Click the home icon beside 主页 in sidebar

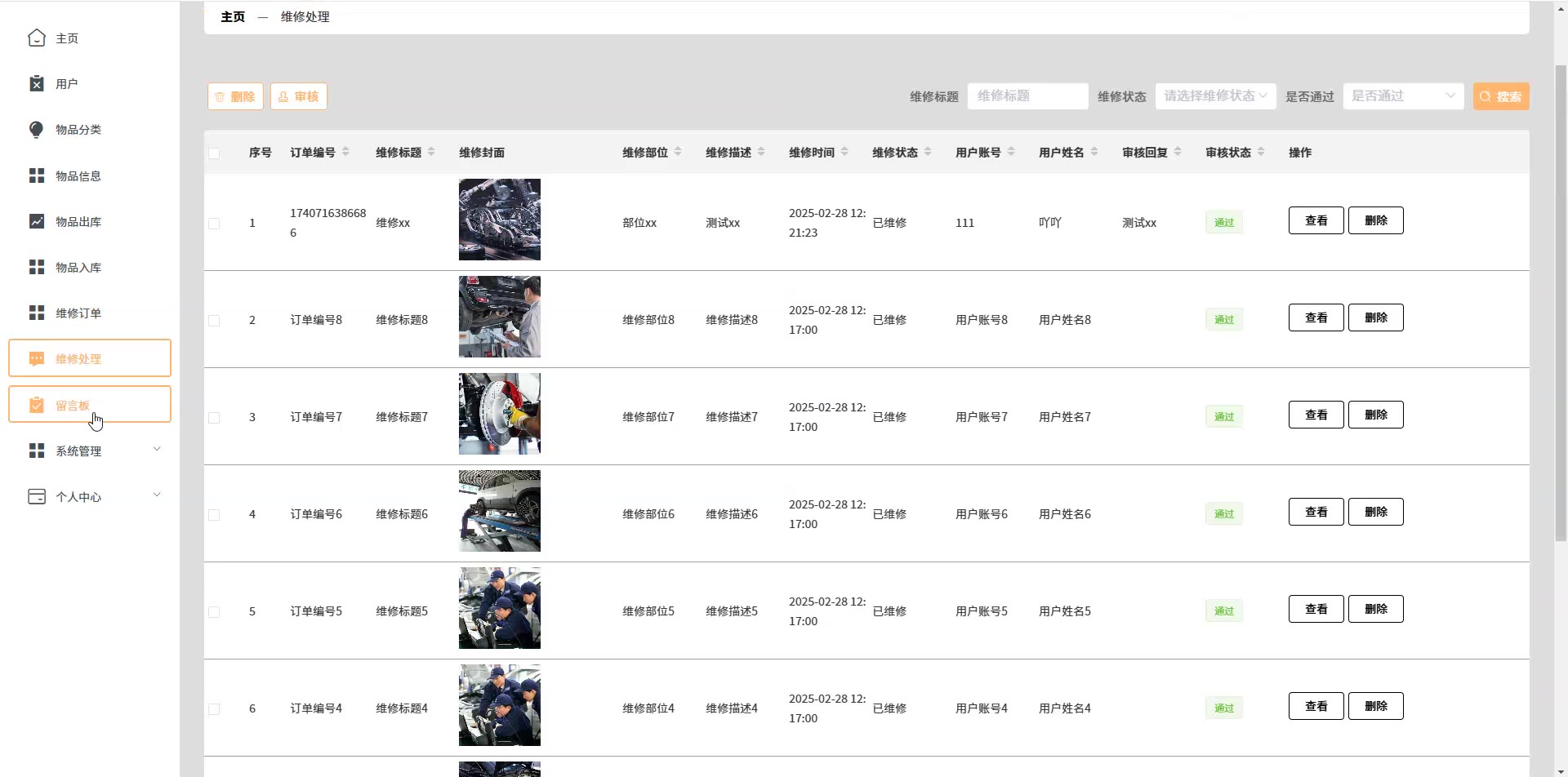tap(37, 38)
